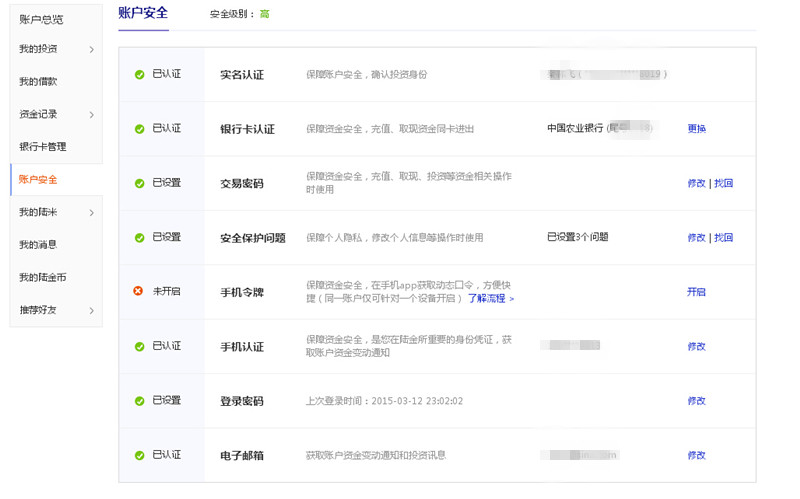Click the 安全级别 label in the header
The width and height of the screenshot is (800, 499).
[230, 14]
